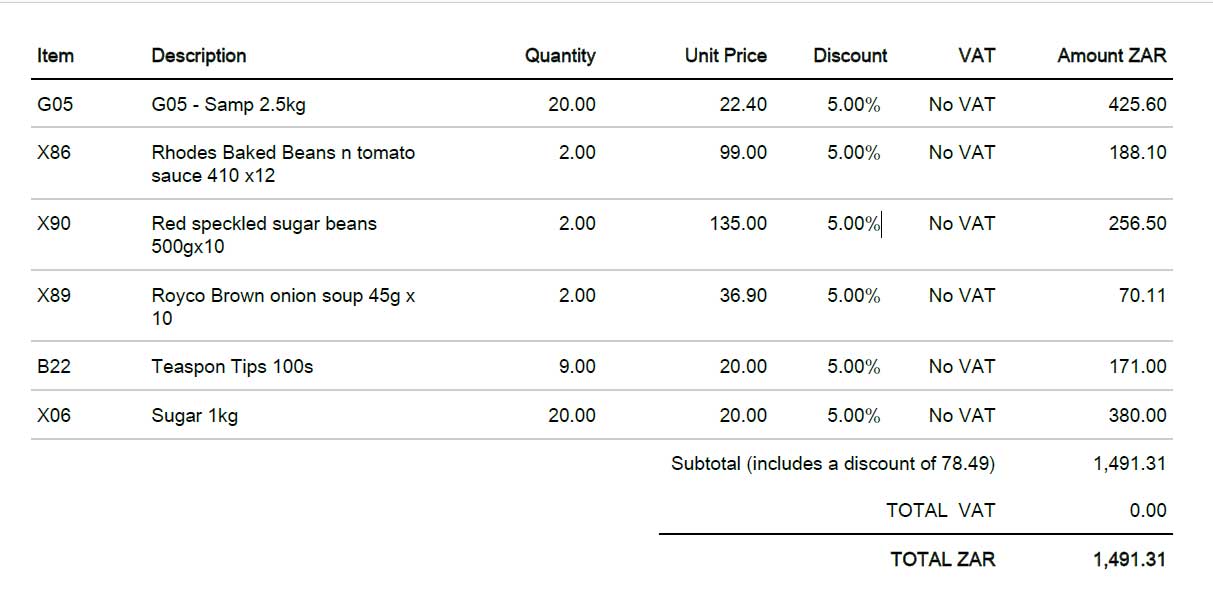Select the Rhodes Baked Beans description cell
Image resolution: width=1213 pixels, height=600 pixels.
(x=282, y=164)
